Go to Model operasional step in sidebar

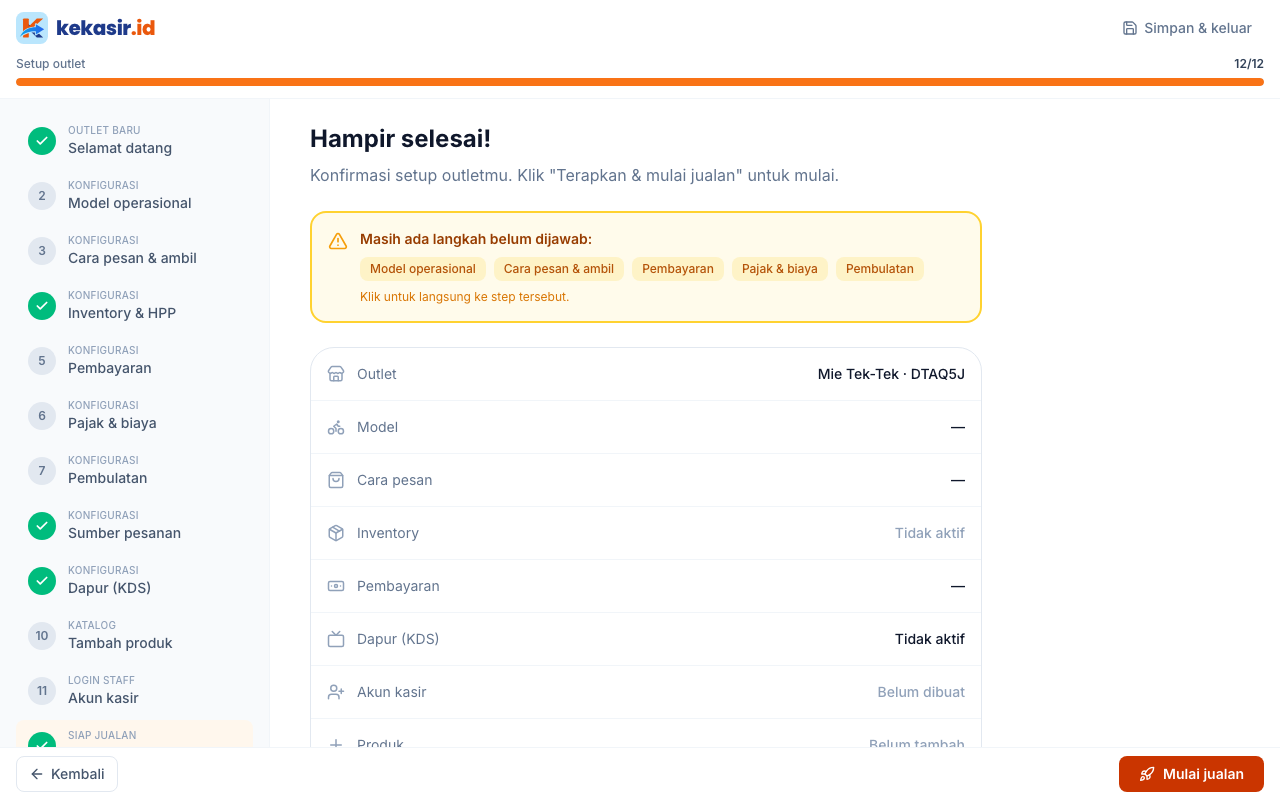pyautogui.click(x=134, y=196)
